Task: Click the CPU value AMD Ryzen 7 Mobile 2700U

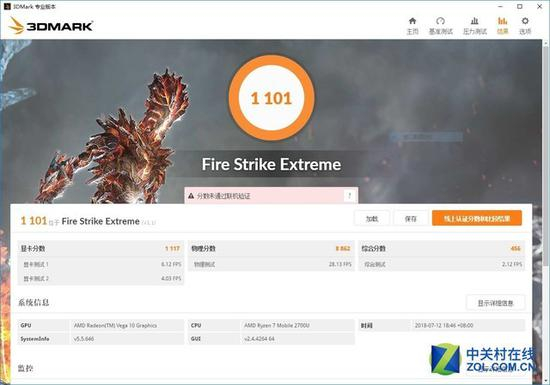Action: coord(277,325)
